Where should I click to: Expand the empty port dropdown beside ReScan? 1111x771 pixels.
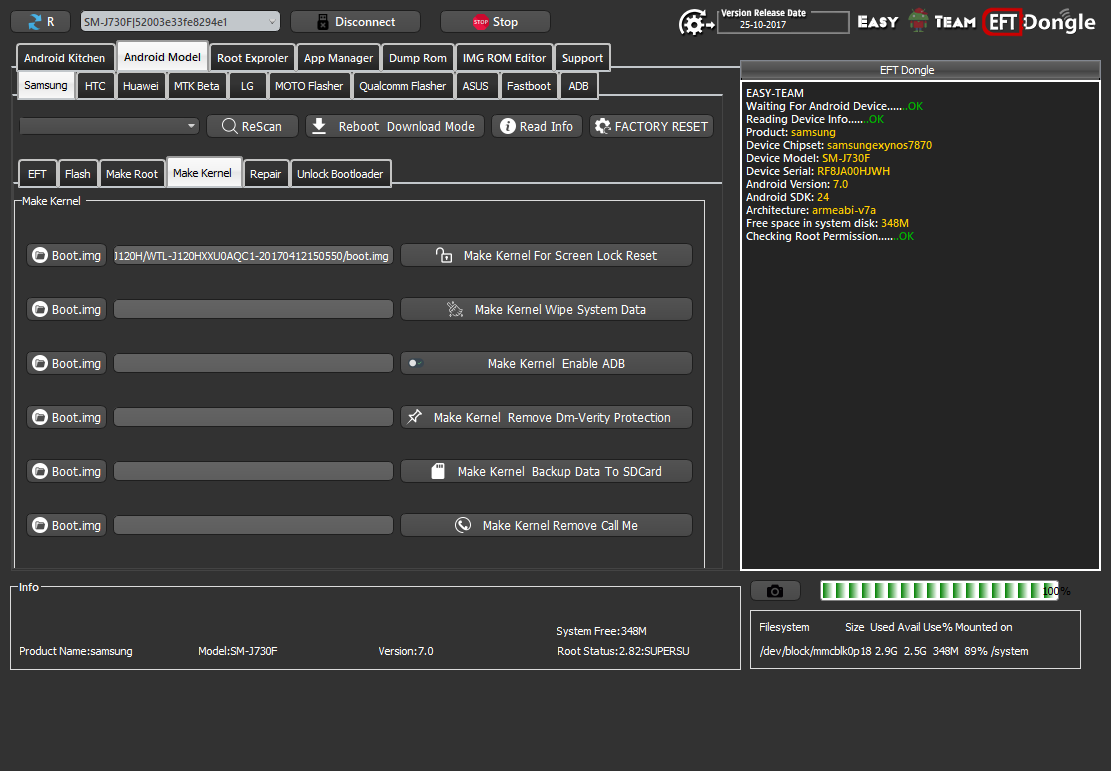pos(109,126)
